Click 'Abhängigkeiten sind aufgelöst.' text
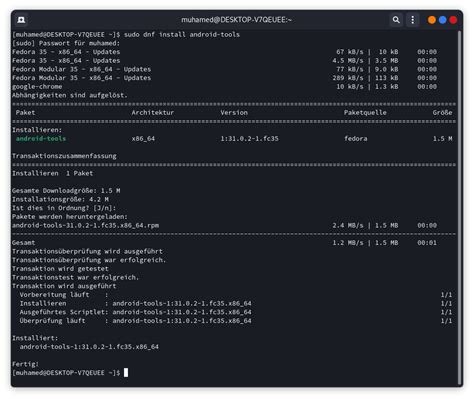This screenshot has height=399, width=474. 70,95
